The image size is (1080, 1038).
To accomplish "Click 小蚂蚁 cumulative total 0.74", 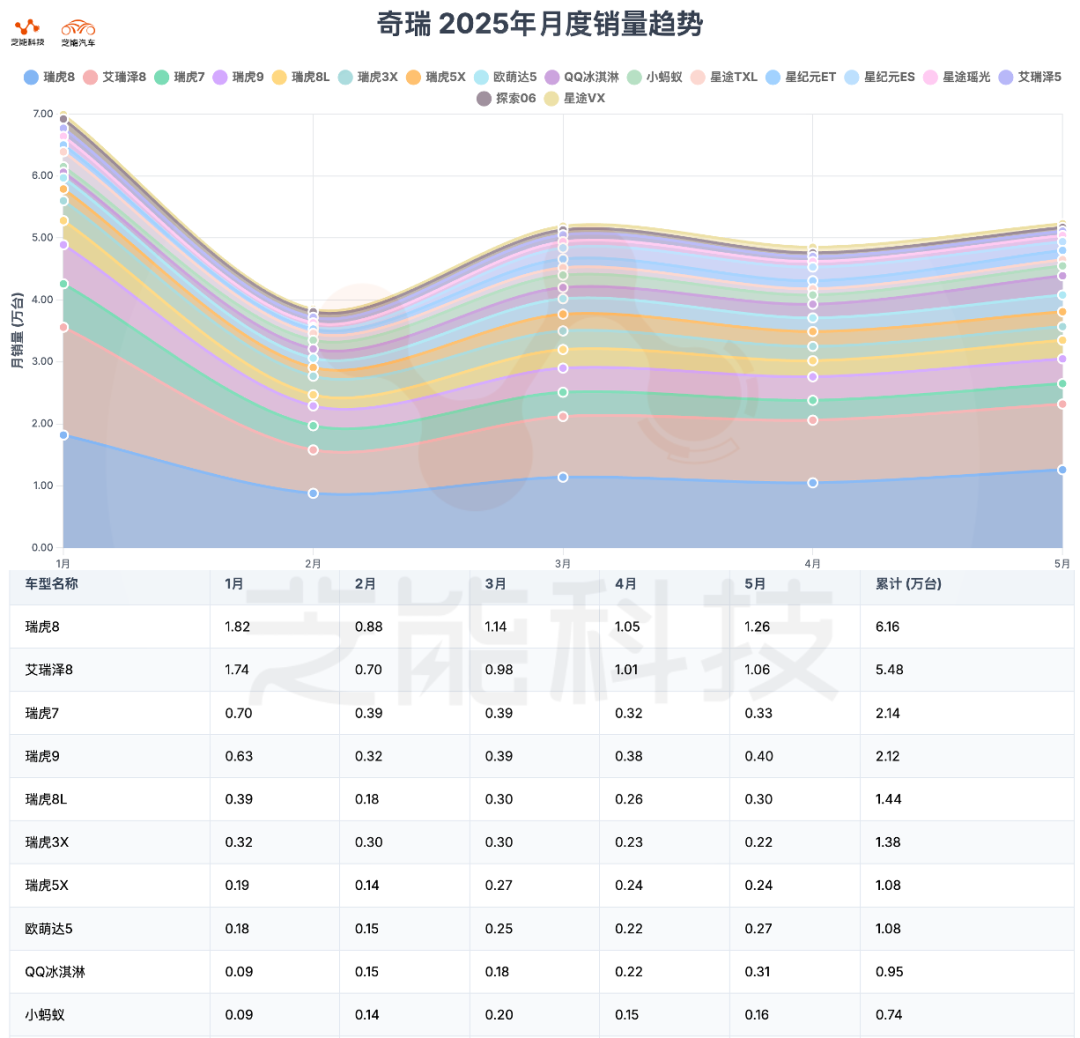I will [889, 1015].
